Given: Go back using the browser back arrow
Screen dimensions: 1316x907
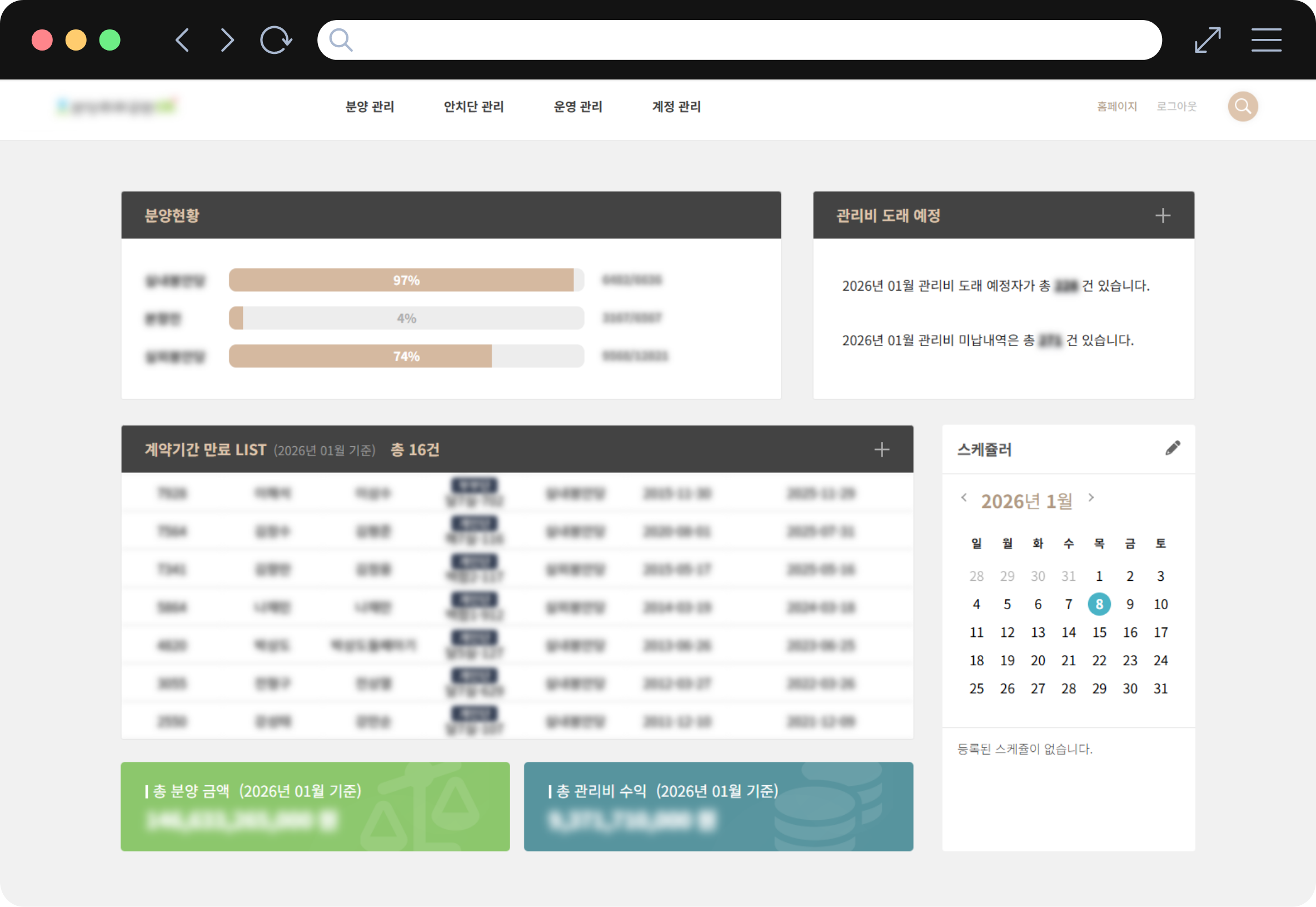Looking at the screenshot, I should [182, 39].
